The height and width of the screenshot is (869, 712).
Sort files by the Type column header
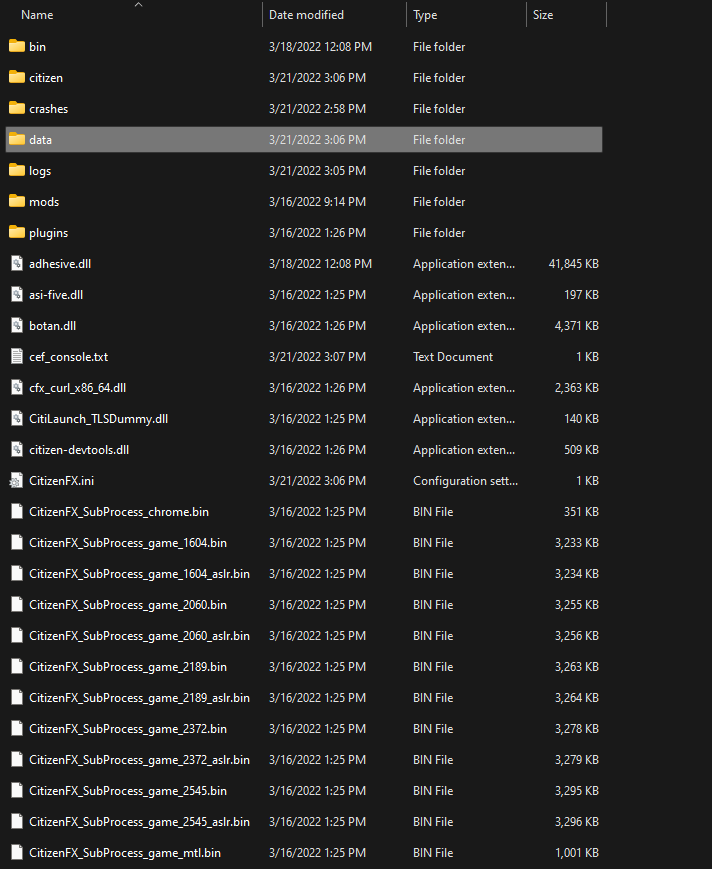[x=425, y=15]
